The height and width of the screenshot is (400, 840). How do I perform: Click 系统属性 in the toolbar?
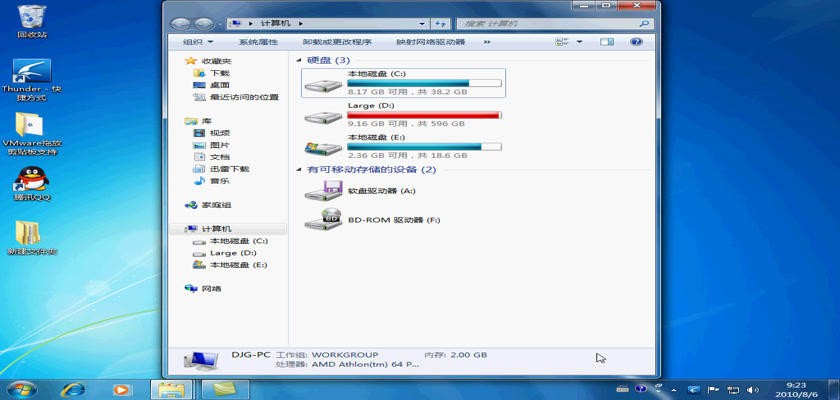click(x=258, y=42)
